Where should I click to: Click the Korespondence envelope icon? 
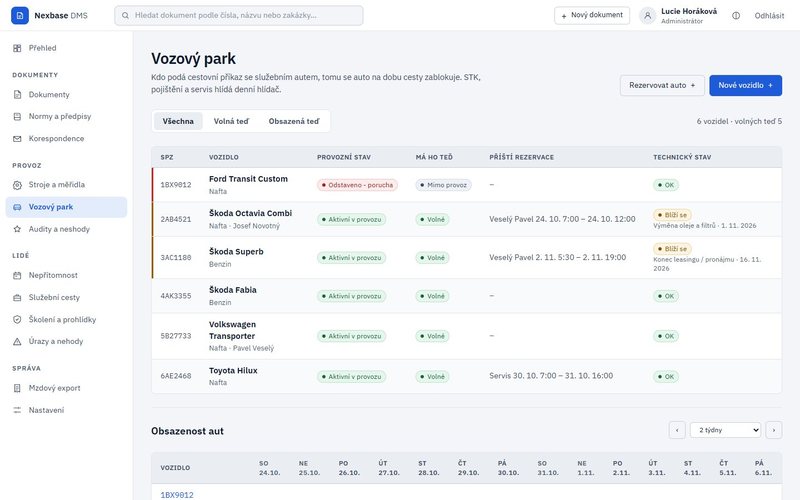[17, 139]
